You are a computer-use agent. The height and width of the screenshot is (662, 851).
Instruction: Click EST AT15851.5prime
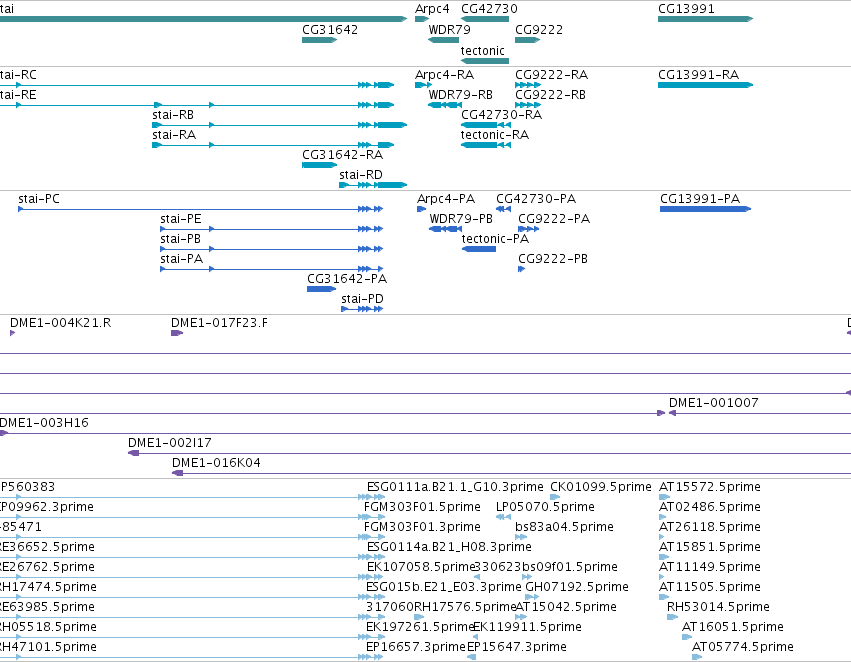tap(709, 547)
